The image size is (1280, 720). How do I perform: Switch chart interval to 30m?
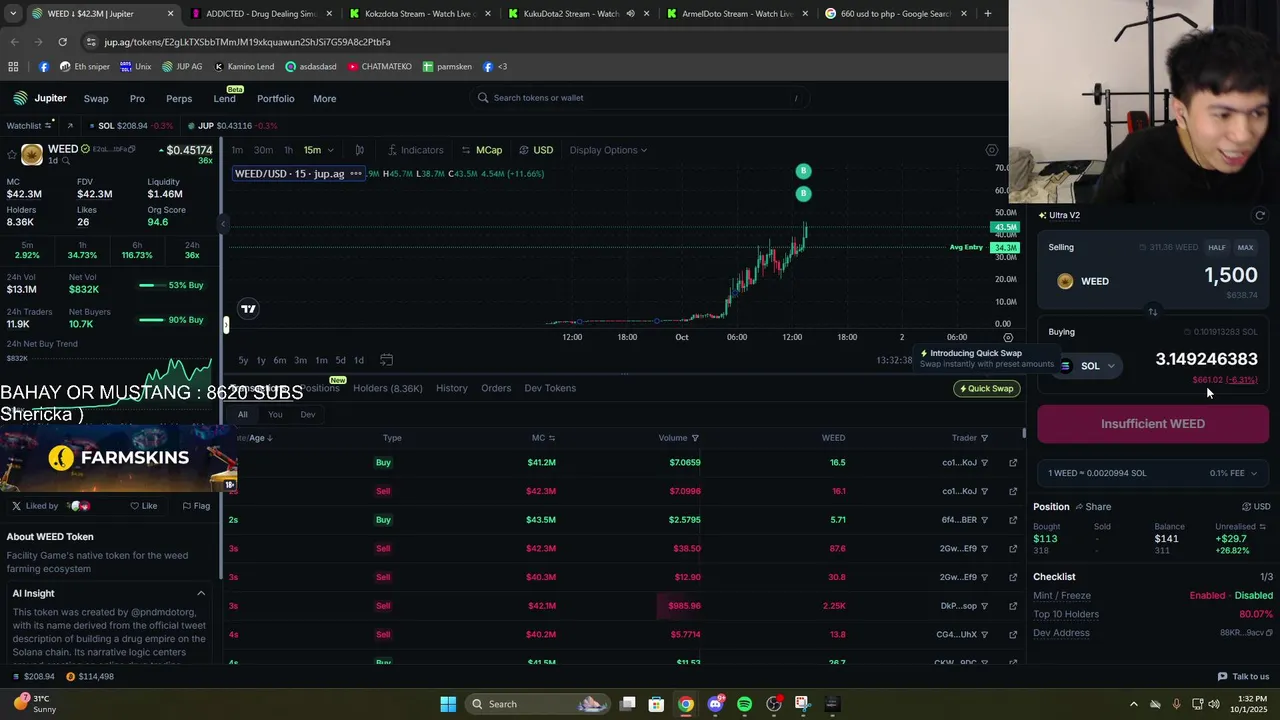click(263, 150)
